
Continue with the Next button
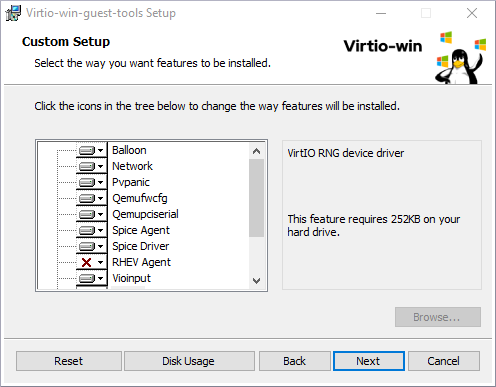click(369, 361)
